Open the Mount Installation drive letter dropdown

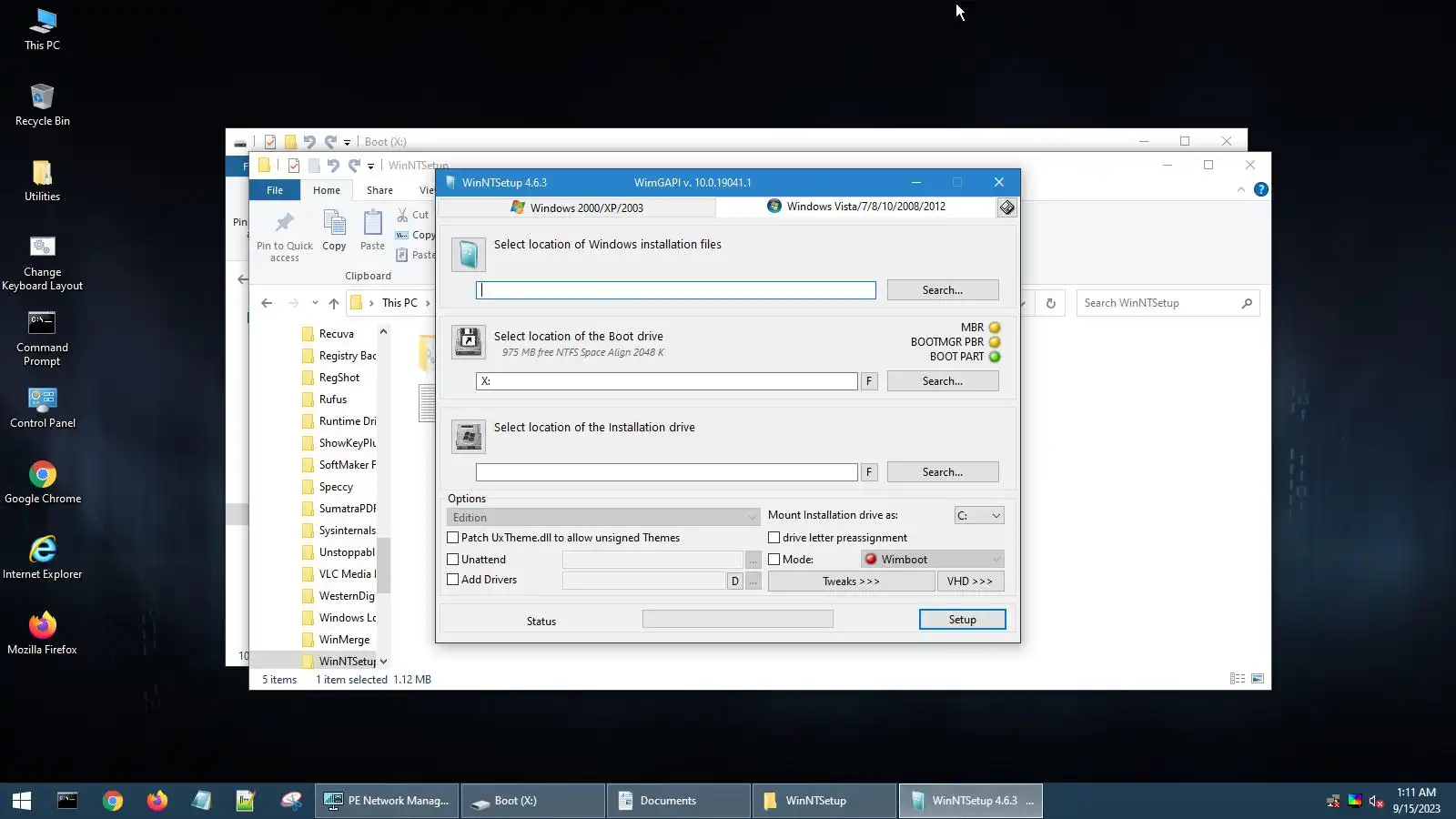pyautogui.click(x=979, y=516)
